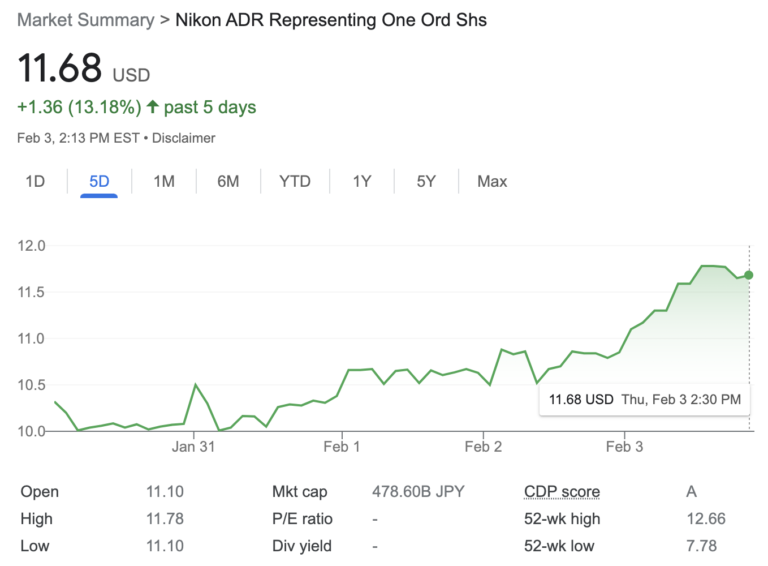Click the Jan 31 date marker on the axis

click(x=193, y=447)
